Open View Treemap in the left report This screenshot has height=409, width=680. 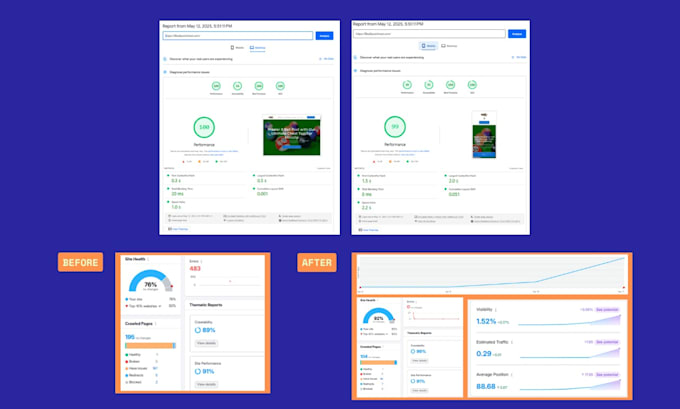[x=178, y=229]
